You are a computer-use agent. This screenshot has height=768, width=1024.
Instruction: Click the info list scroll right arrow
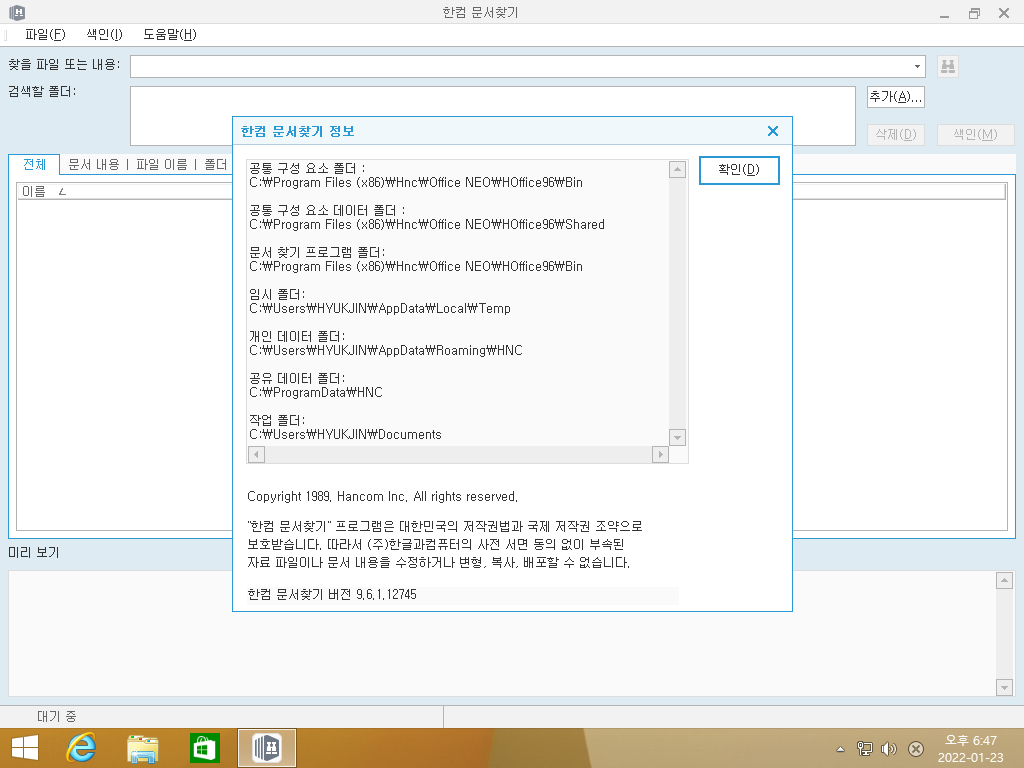(660, 455)
